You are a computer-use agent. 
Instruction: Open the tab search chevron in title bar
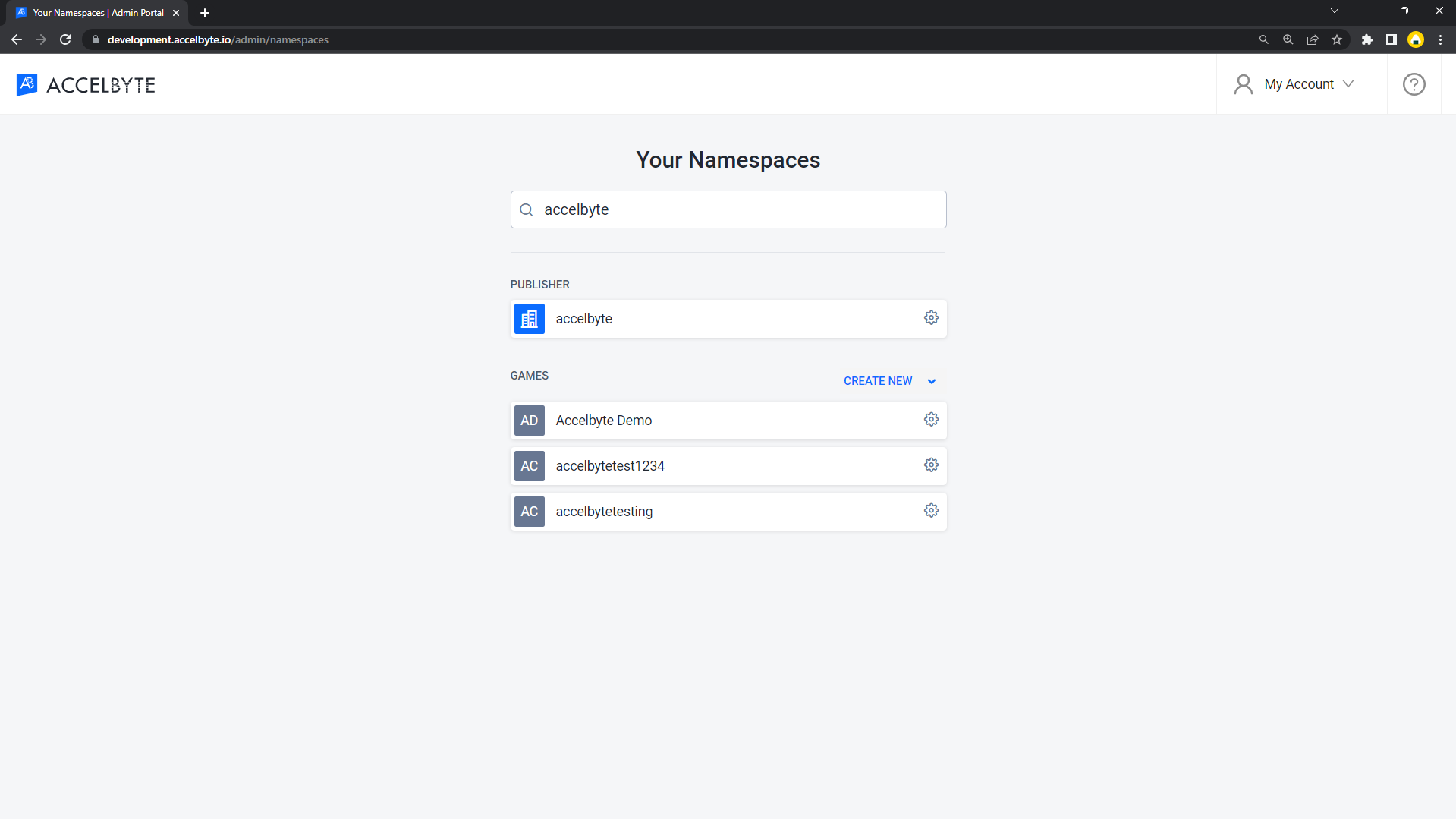[x=1335, y=11]
